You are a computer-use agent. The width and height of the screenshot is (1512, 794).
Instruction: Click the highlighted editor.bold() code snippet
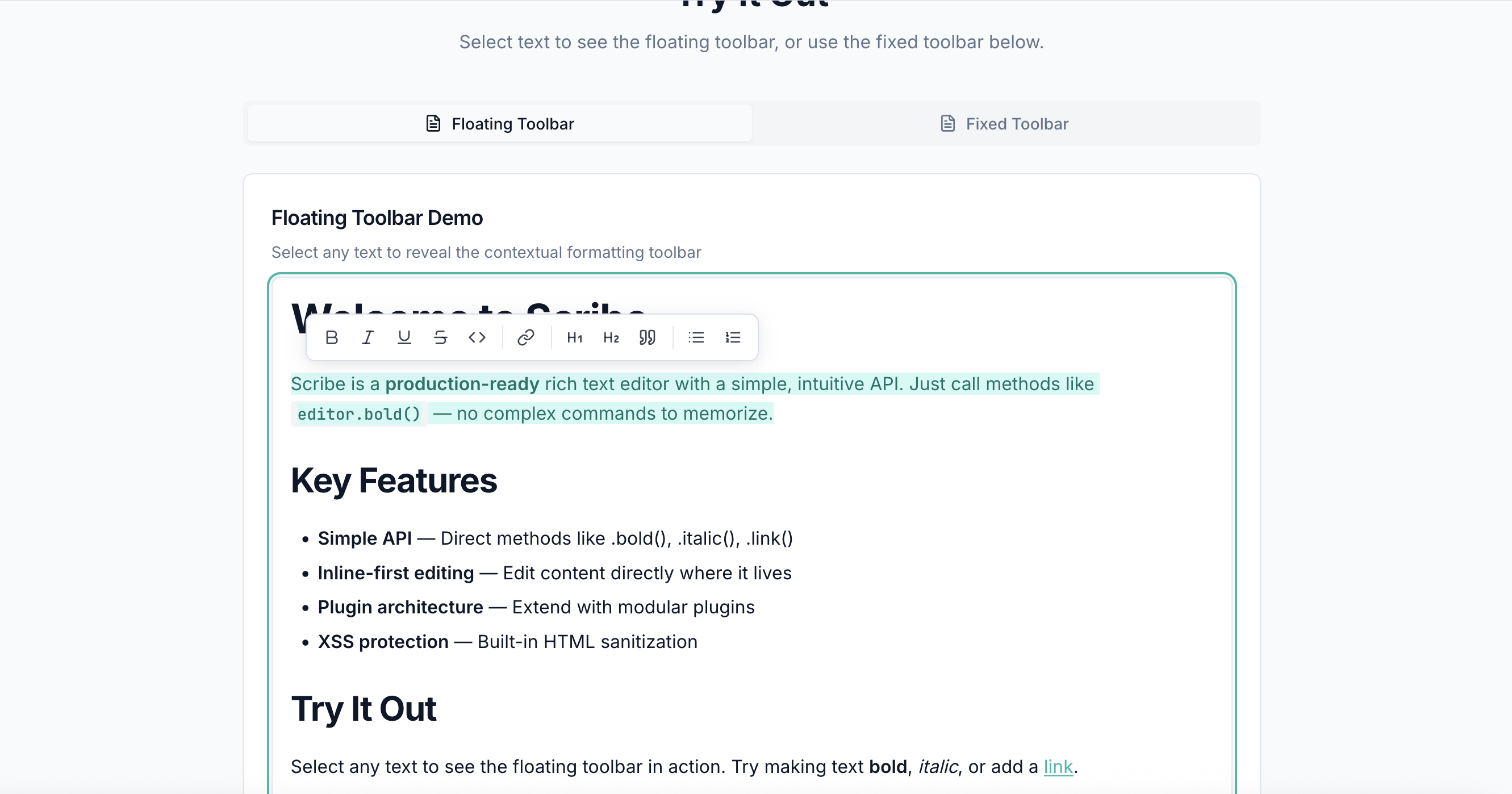click(358, 413)
